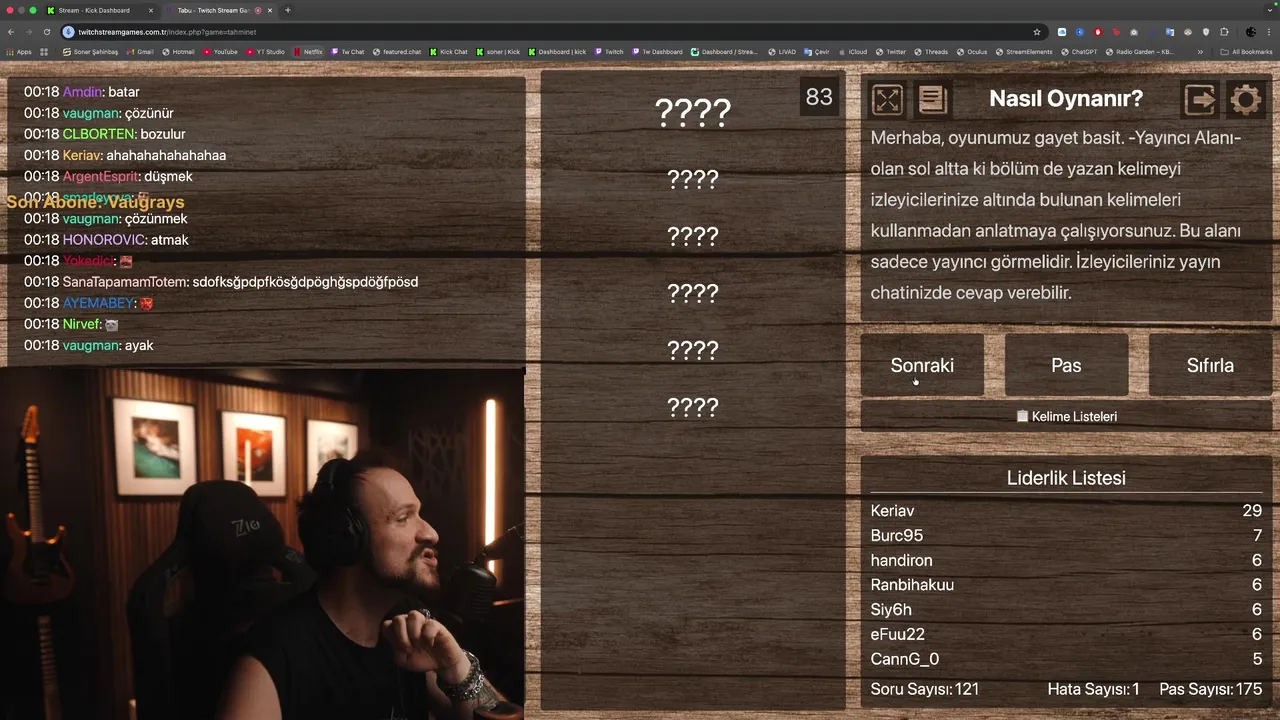
Task: Switch to the Stream - Kick Dashboard tab
Action: pyautogui.click(x=100, y=10)
